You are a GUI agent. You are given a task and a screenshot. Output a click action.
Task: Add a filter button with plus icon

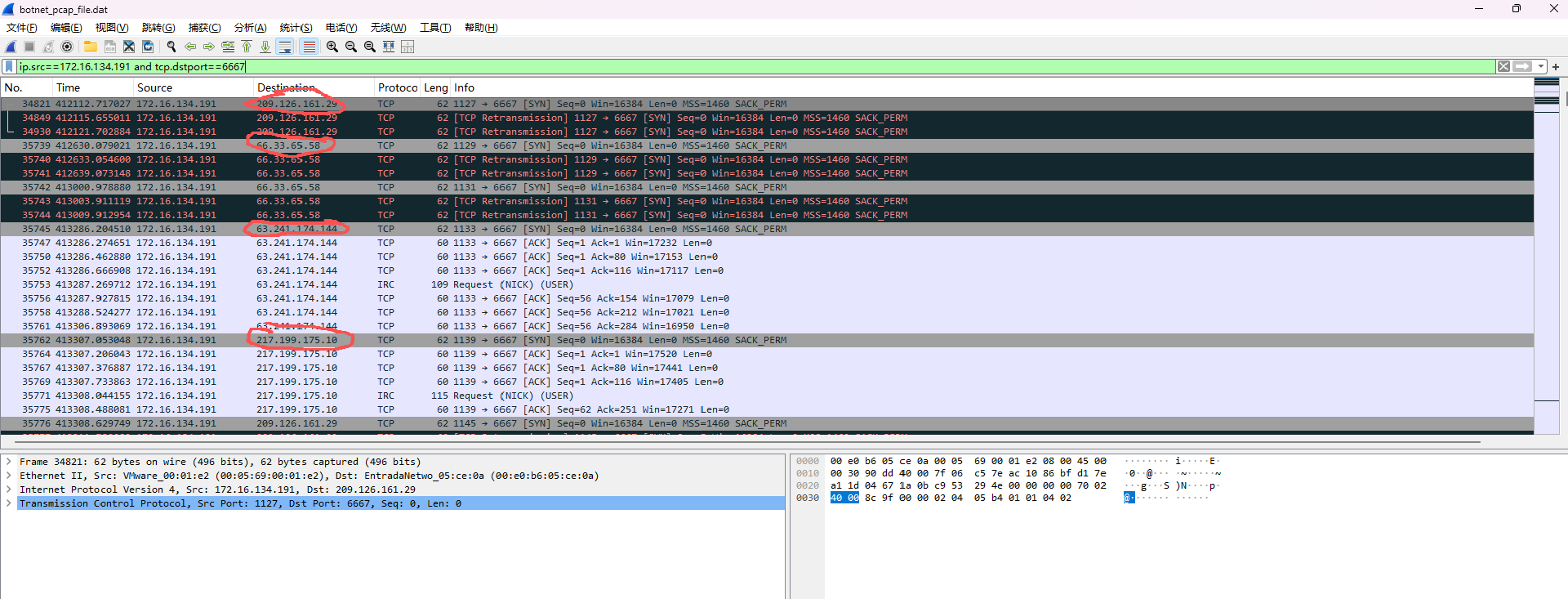(x=1556, y=67)
